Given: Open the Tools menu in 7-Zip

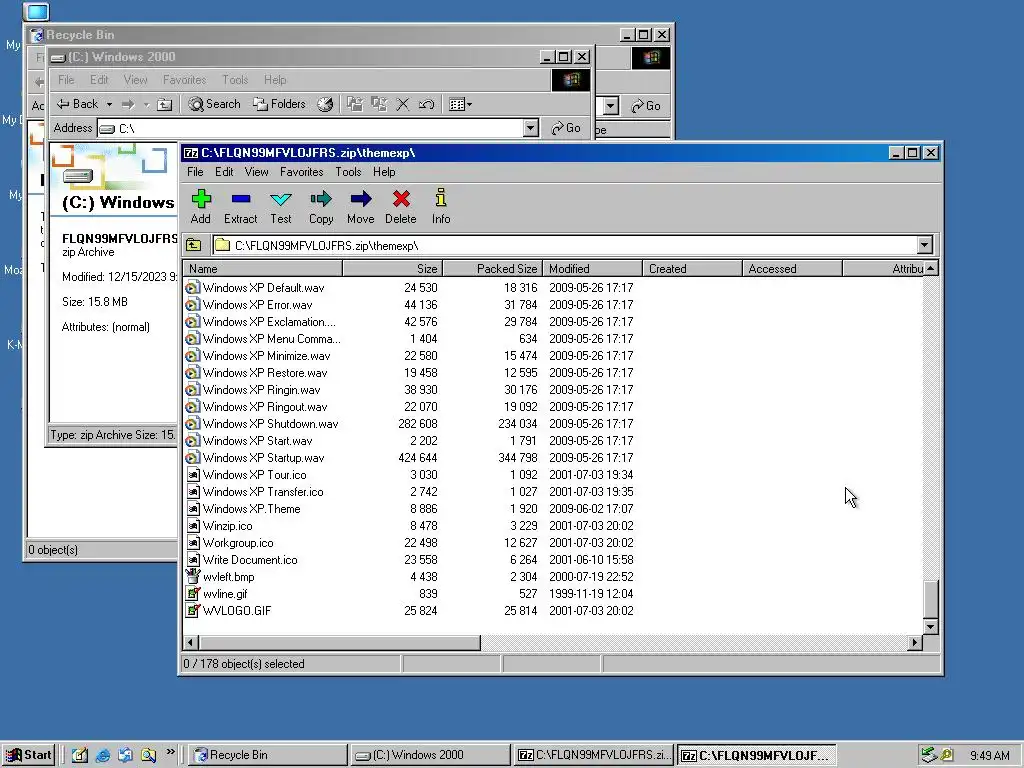Looking at the screenshot, I should tap(348, 172).
